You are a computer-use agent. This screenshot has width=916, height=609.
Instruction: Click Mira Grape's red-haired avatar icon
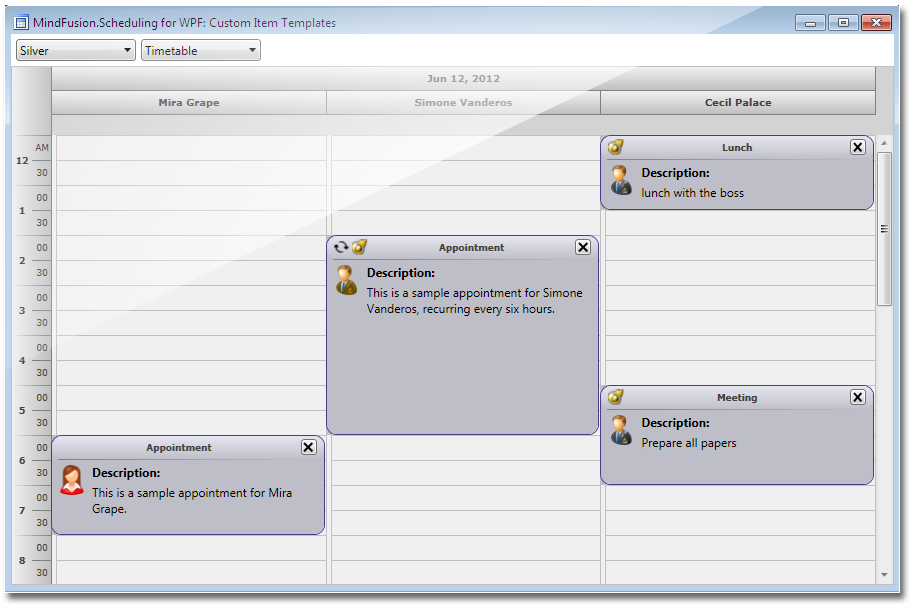[72, 480]
